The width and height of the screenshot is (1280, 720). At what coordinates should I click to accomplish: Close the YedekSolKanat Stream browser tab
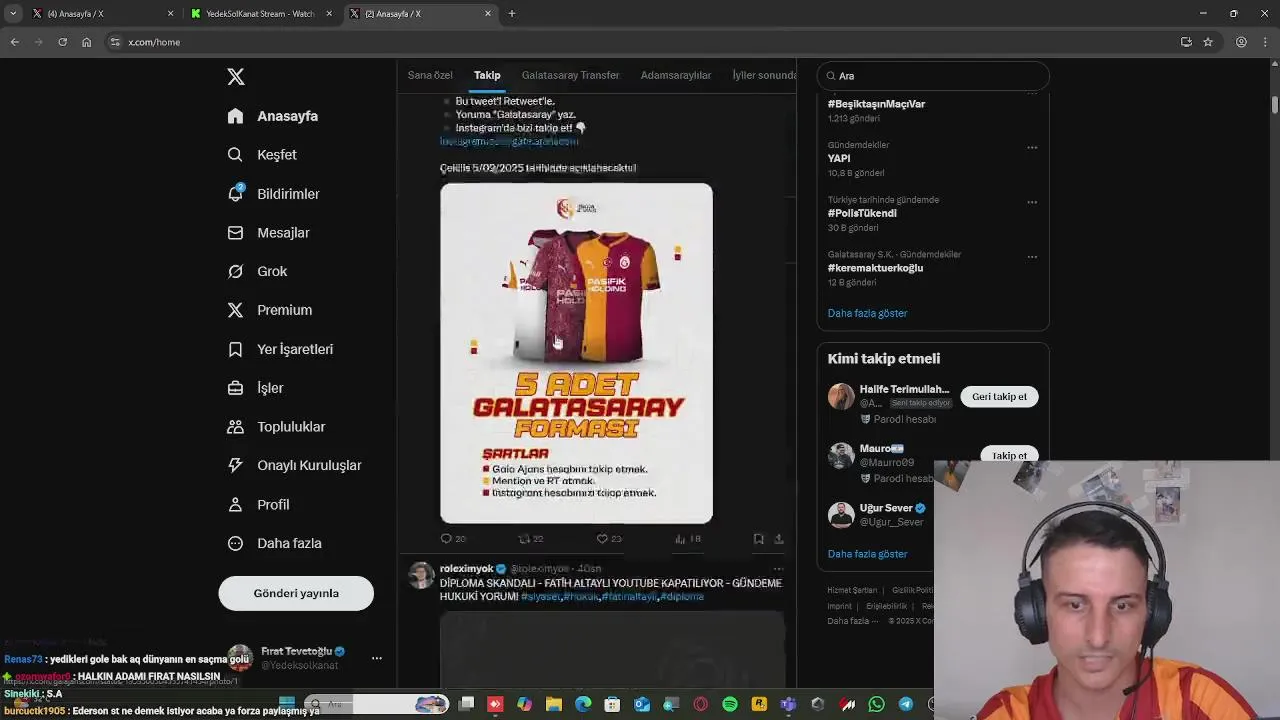pos(329,13)
